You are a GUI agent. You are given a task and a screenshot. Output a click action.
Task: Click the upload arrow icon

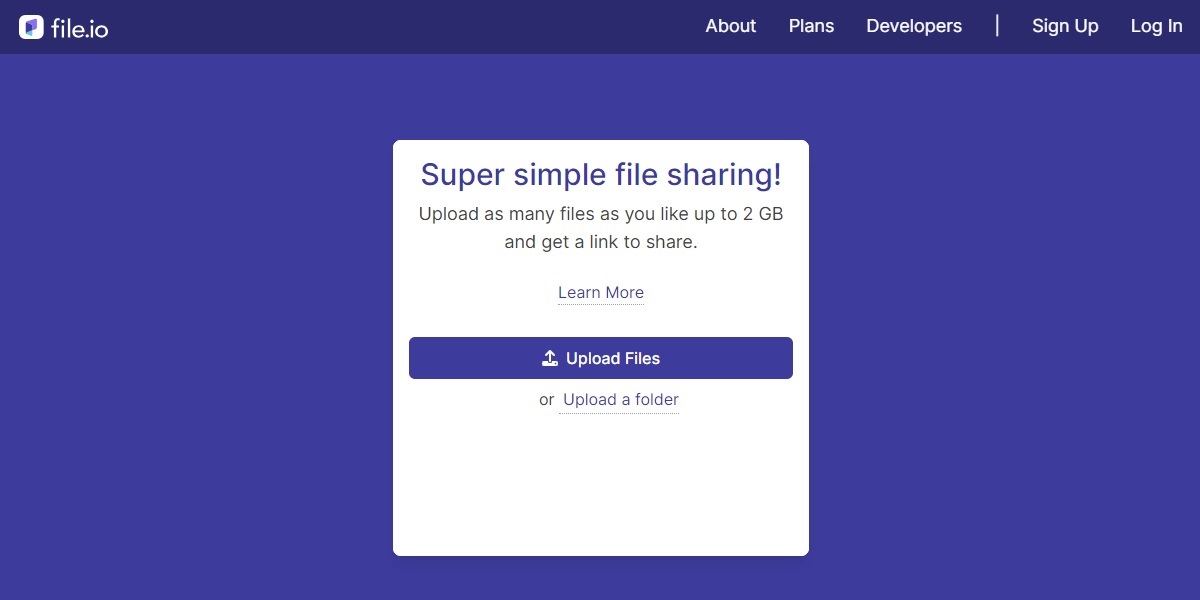(549, 358)
